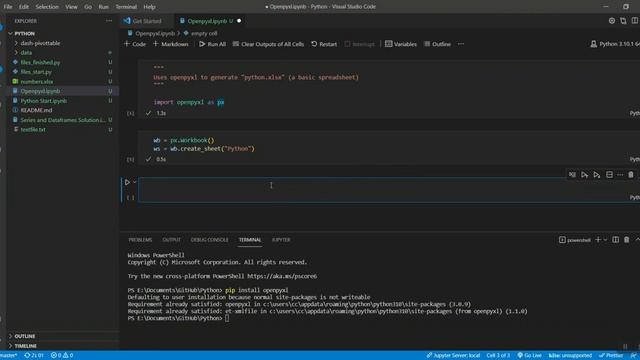The height and width of the screenshot is (360, 640).
Task: Create a new terminal with plus icon
Action: pos(598,240)
